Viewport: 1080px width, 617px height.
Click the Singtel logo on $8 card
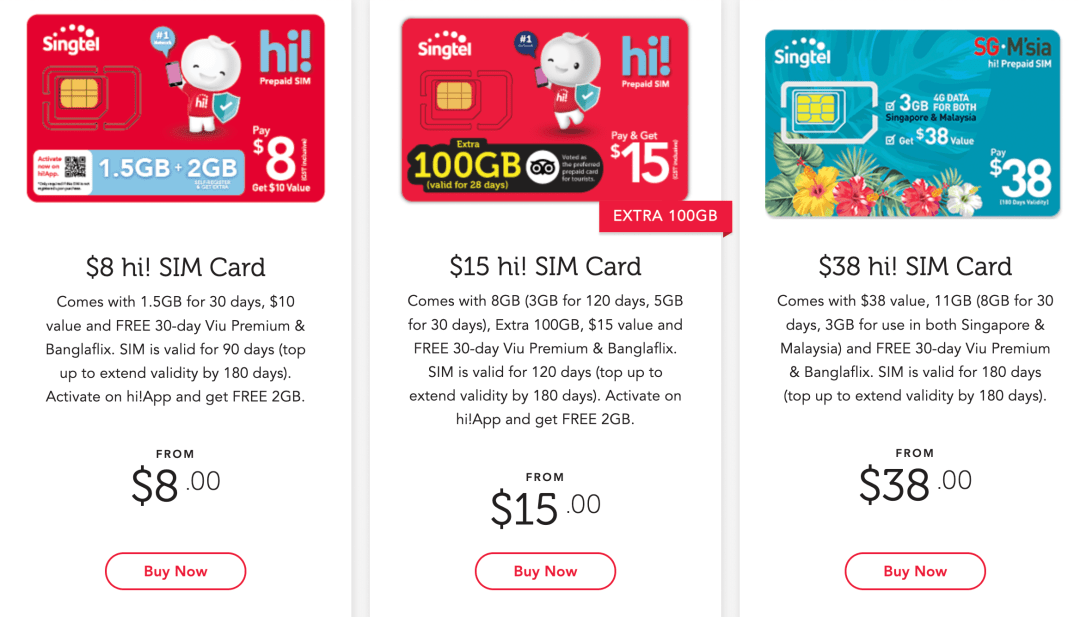[x=71, y=39]
